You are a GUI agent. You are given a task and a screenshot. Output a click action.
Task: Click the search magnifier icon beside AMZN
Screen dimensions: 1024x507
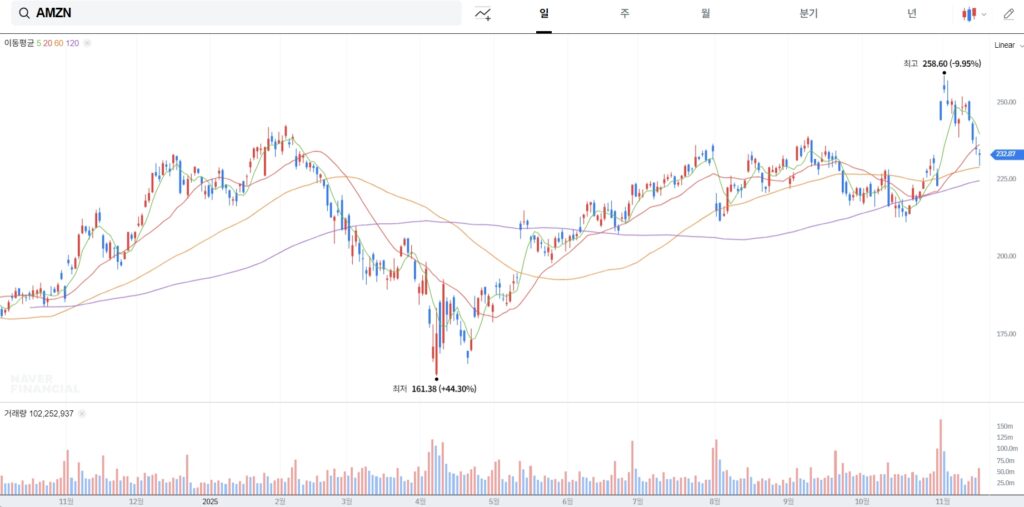(24, 13)
